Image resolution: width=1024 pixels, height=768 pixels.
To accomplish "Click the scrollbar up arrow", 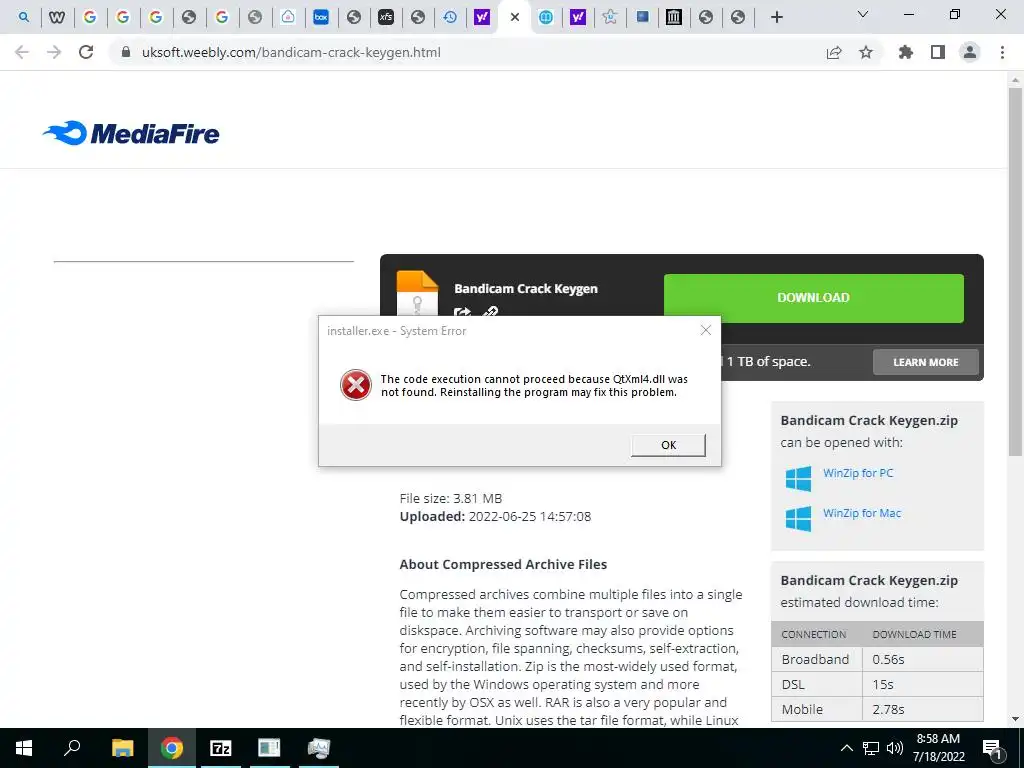I will point(1015,80).
